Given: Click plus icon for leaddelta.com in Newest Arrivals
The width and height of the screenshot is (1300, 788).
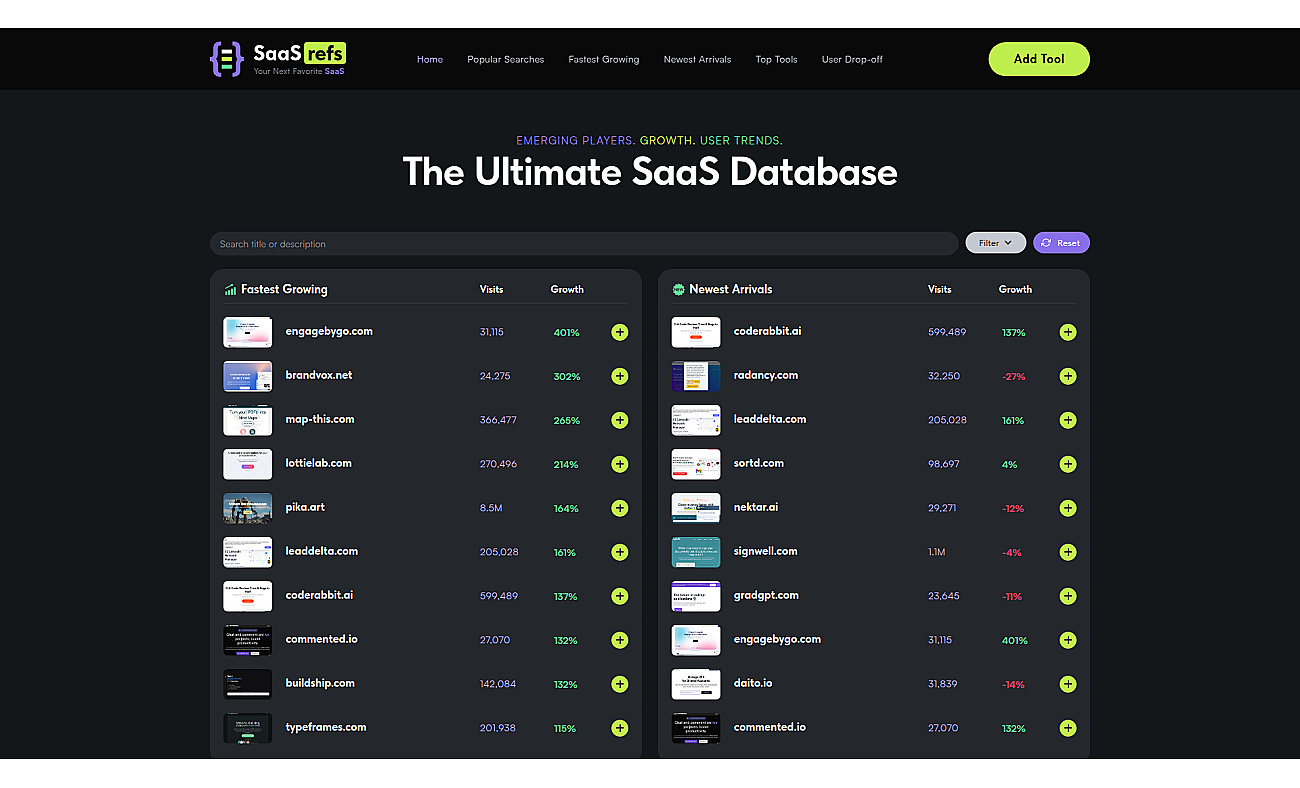Looking at the screenshot, I should pos(1068,420).
